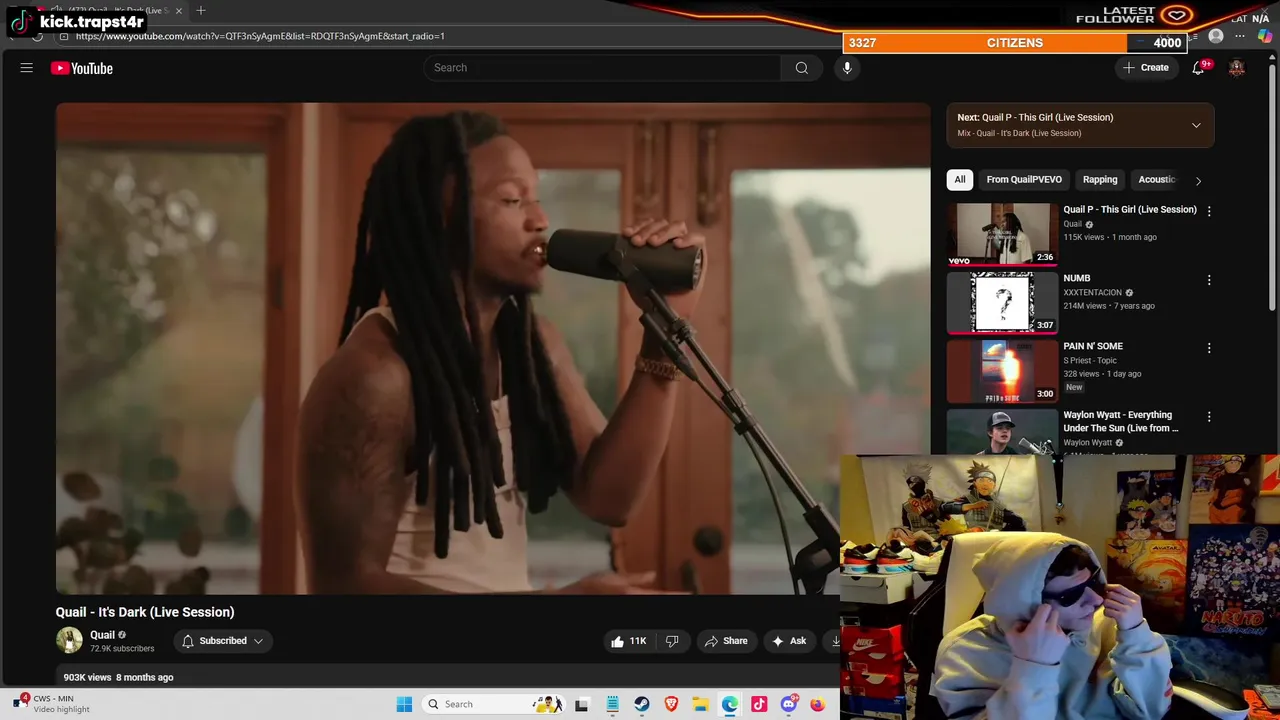Click the main video player
1280x720 pixels.
click(493, 348)
